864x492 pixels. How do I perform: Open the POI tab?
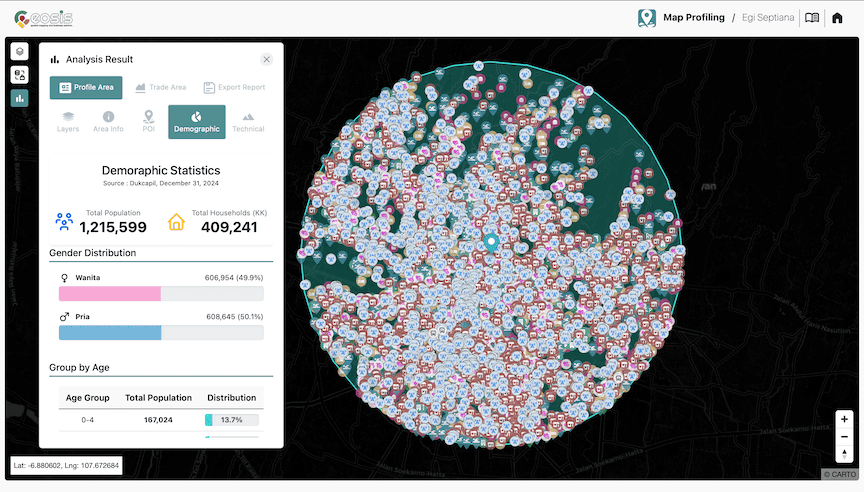point(148,121)
